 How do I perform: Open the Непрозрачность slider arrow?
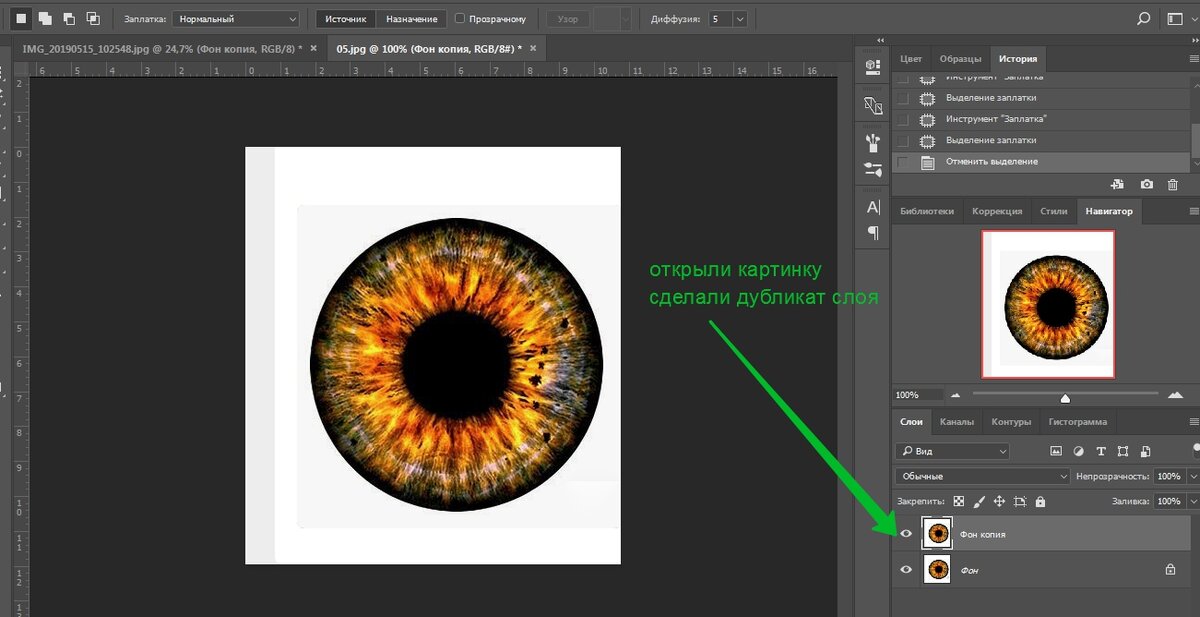pos(1192,476)
